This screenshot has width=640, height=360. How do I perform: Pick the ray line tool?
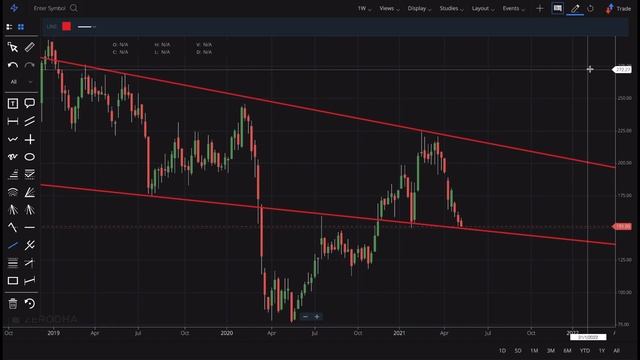29,263
